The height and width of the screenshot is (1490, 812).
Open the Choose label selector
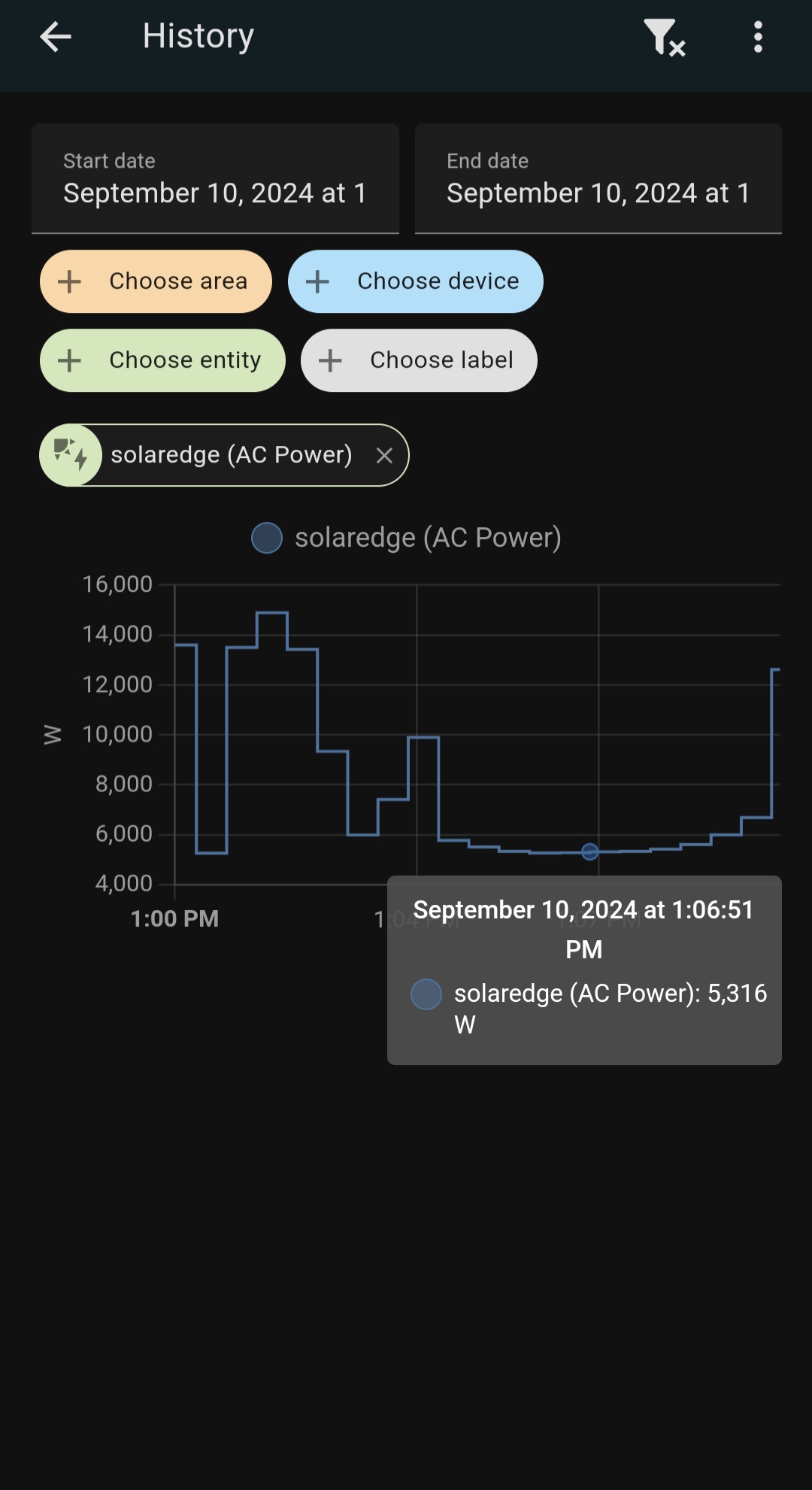point(419,360)
